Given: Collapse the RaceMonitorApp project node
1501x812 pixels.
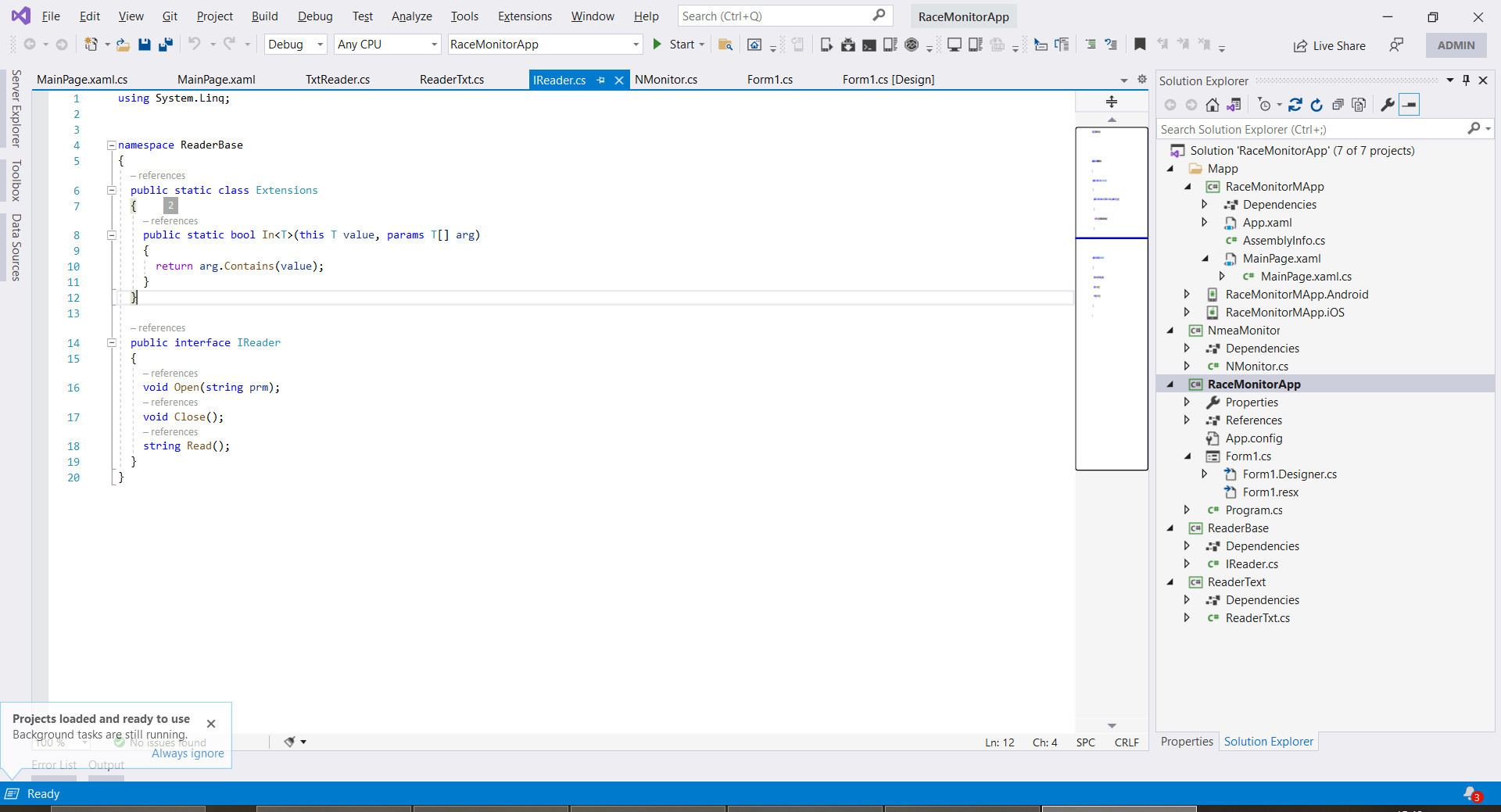Looking at the screenshot, I should pos(1170,385).
